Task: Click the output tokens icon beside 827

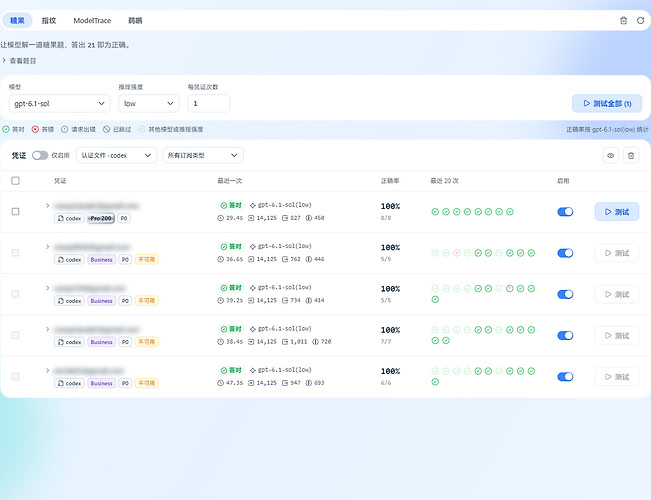Action: coord(285,218)
